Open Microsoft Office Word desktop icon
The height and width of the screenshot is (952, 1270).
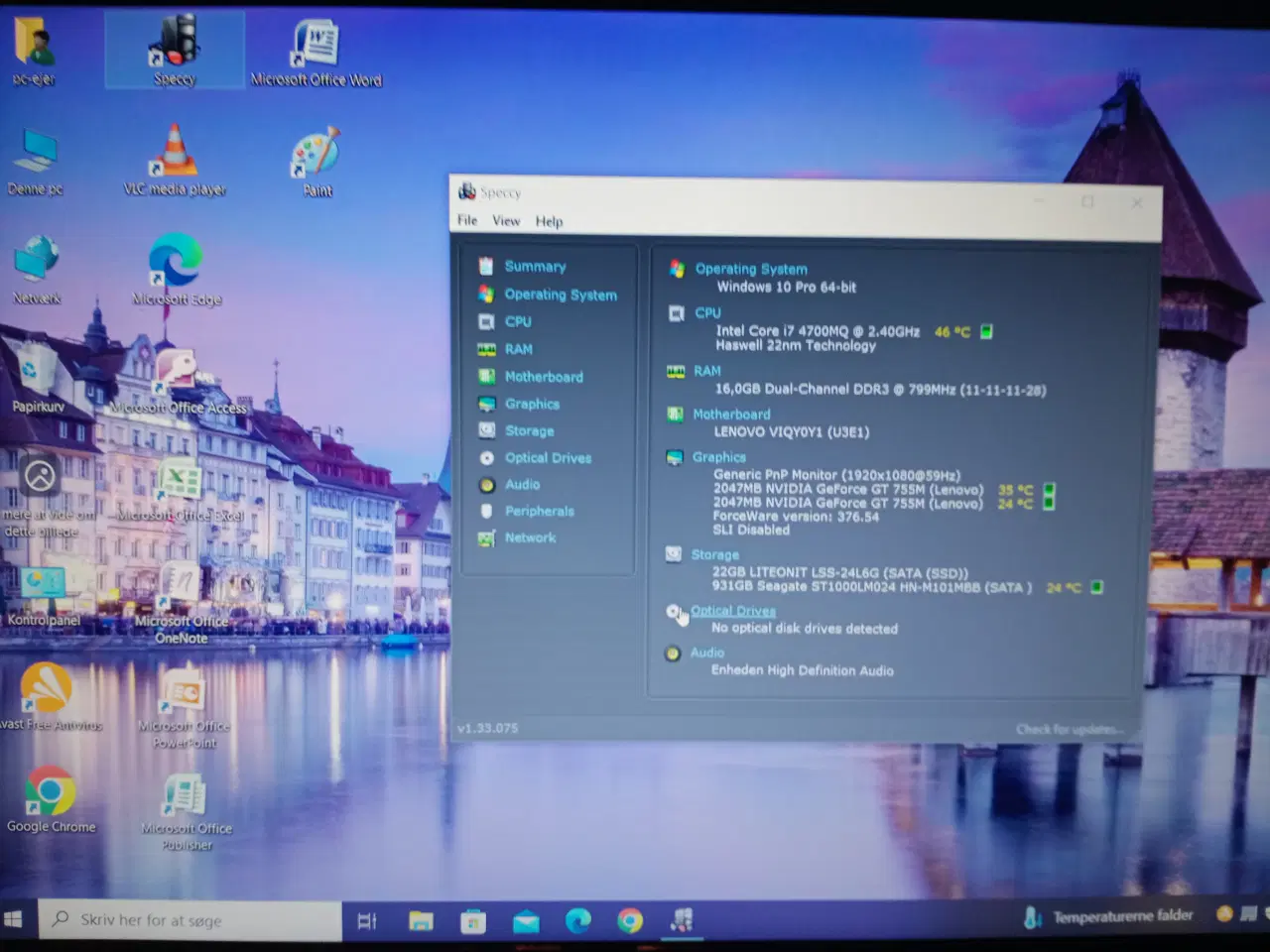tap(316, 52)
